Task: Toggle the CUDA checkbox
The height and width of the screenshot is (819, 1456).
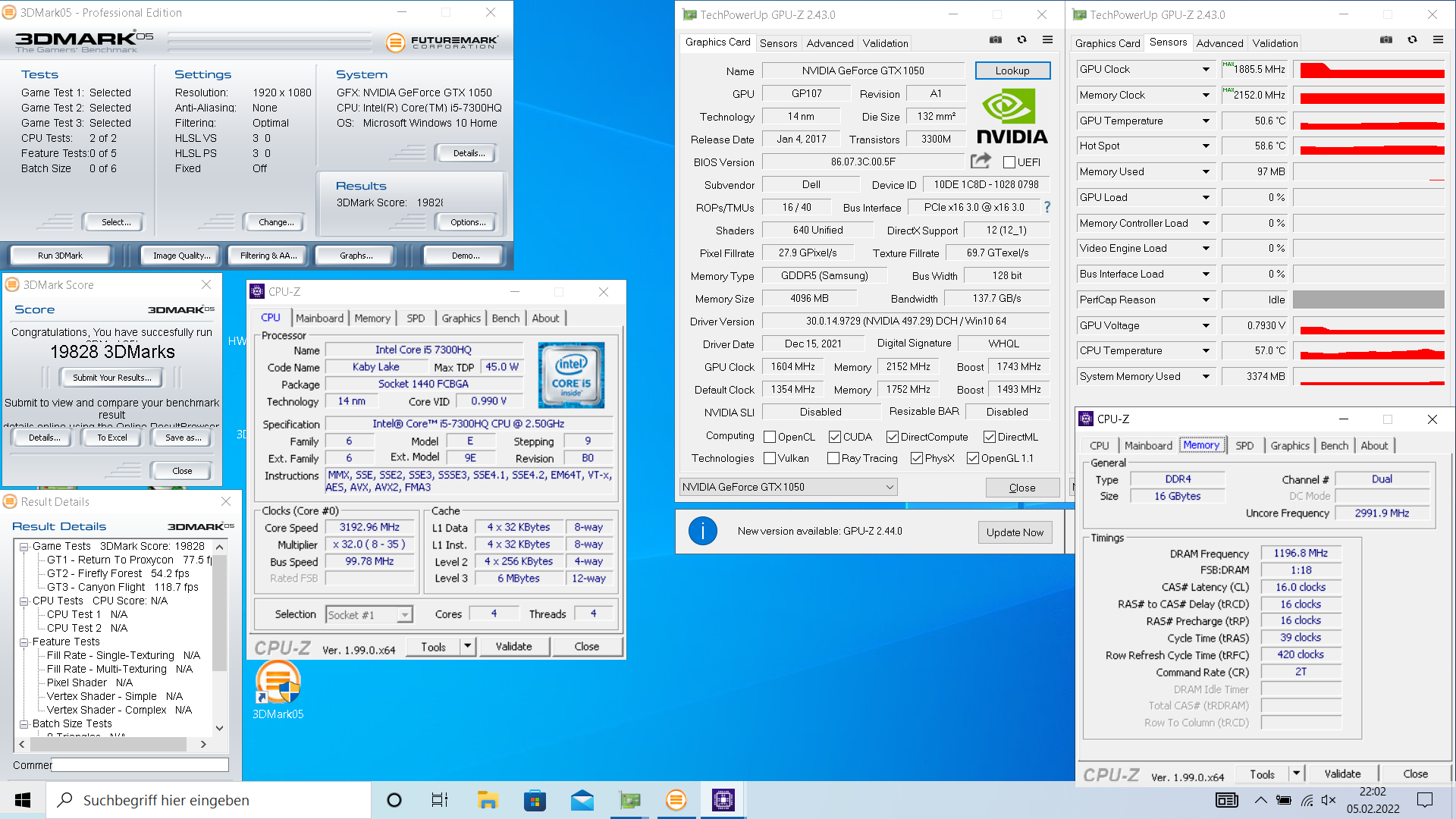Action: (835, 437)
